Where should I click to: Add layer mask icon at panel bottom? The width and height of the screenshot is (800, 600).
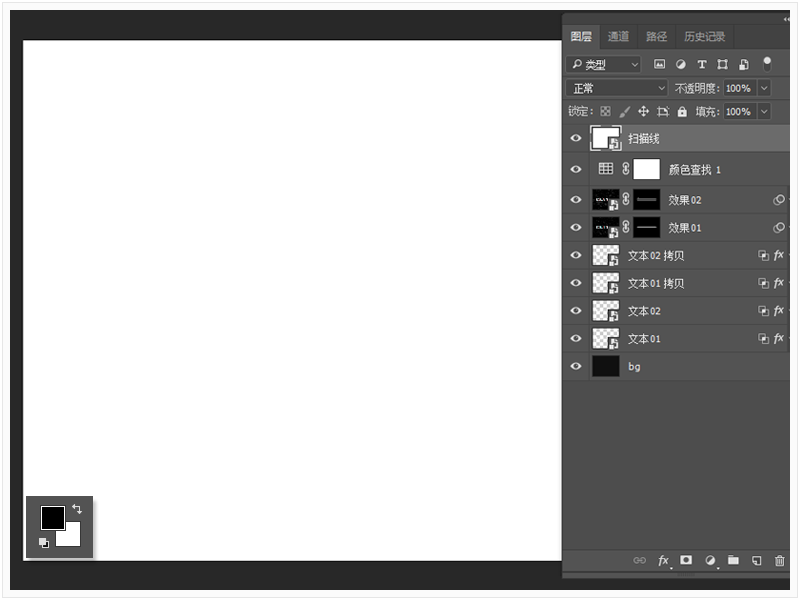point(686,560)
